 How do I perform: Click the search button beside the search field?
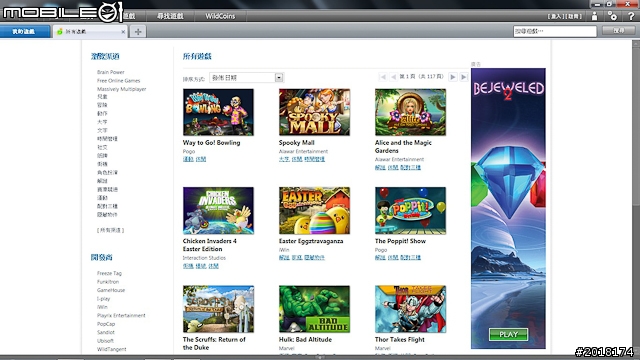619,31
